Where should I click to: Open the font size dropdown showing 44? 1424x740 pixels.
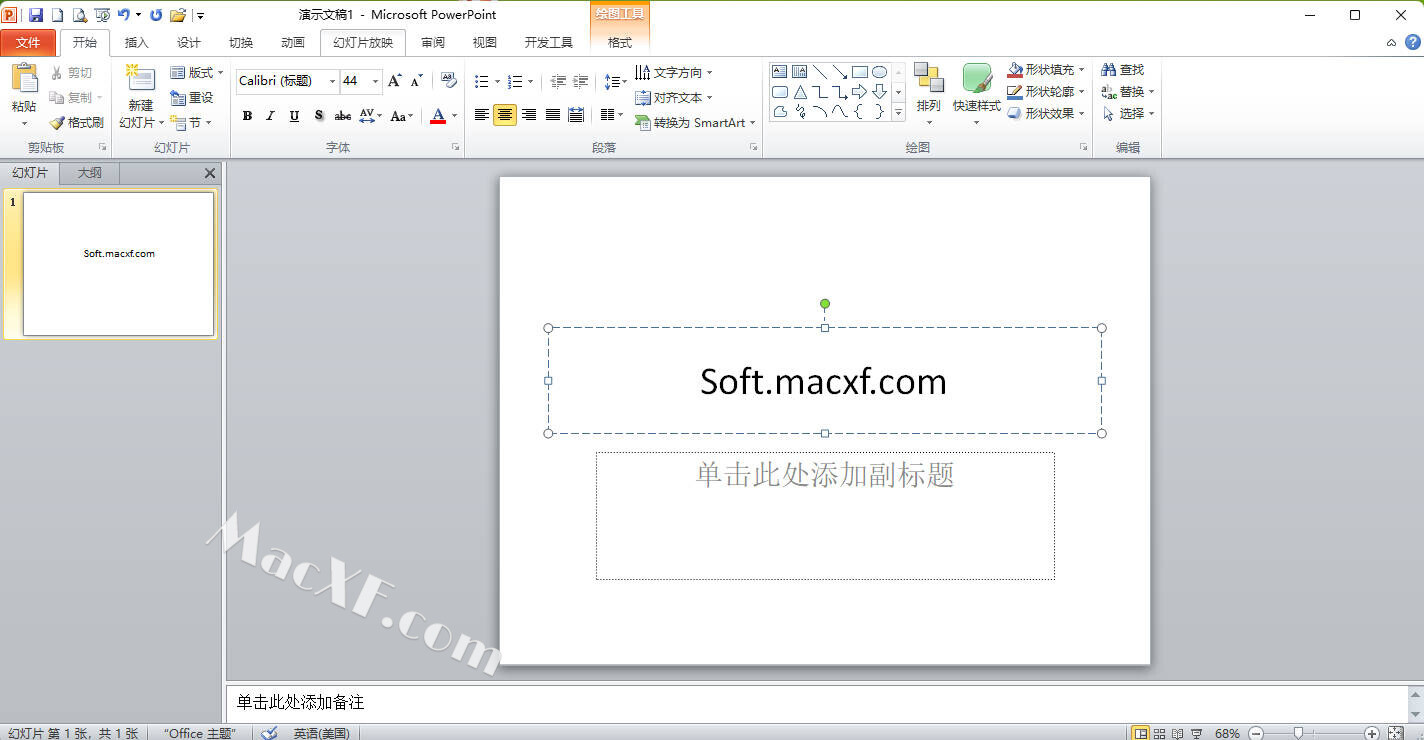pyautogui.click(x=375, y=81)
